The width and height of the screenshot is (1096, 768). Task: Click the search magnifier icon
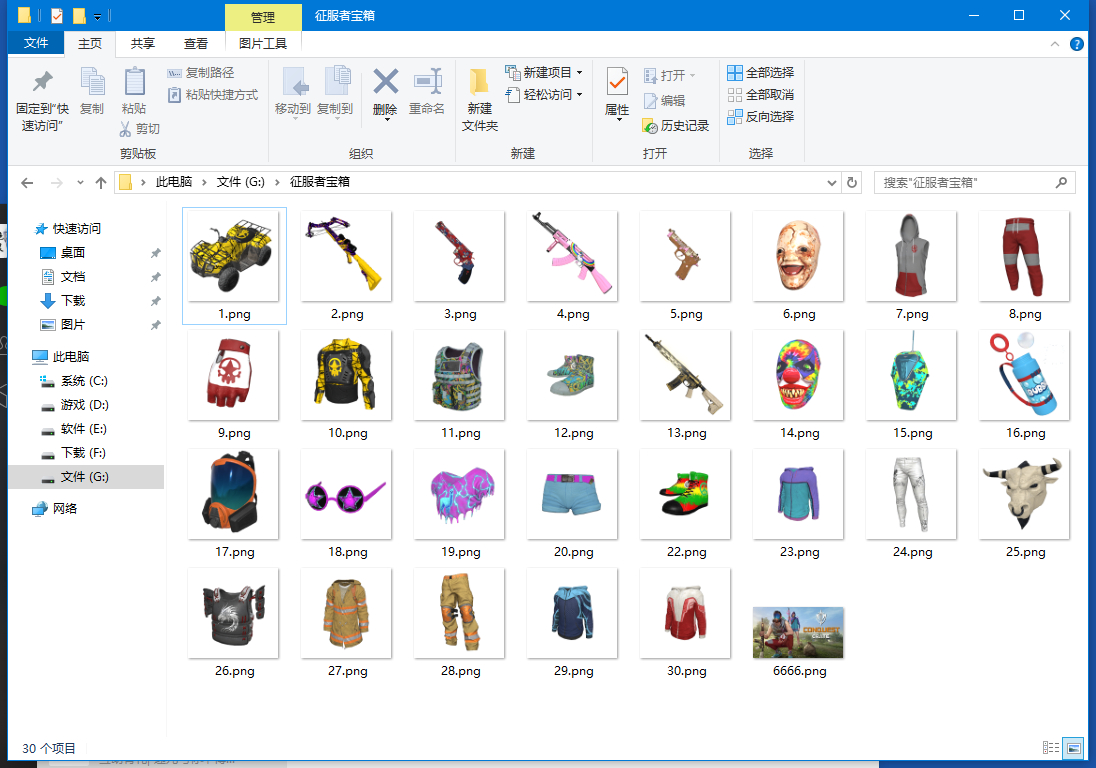(1061, 182)
